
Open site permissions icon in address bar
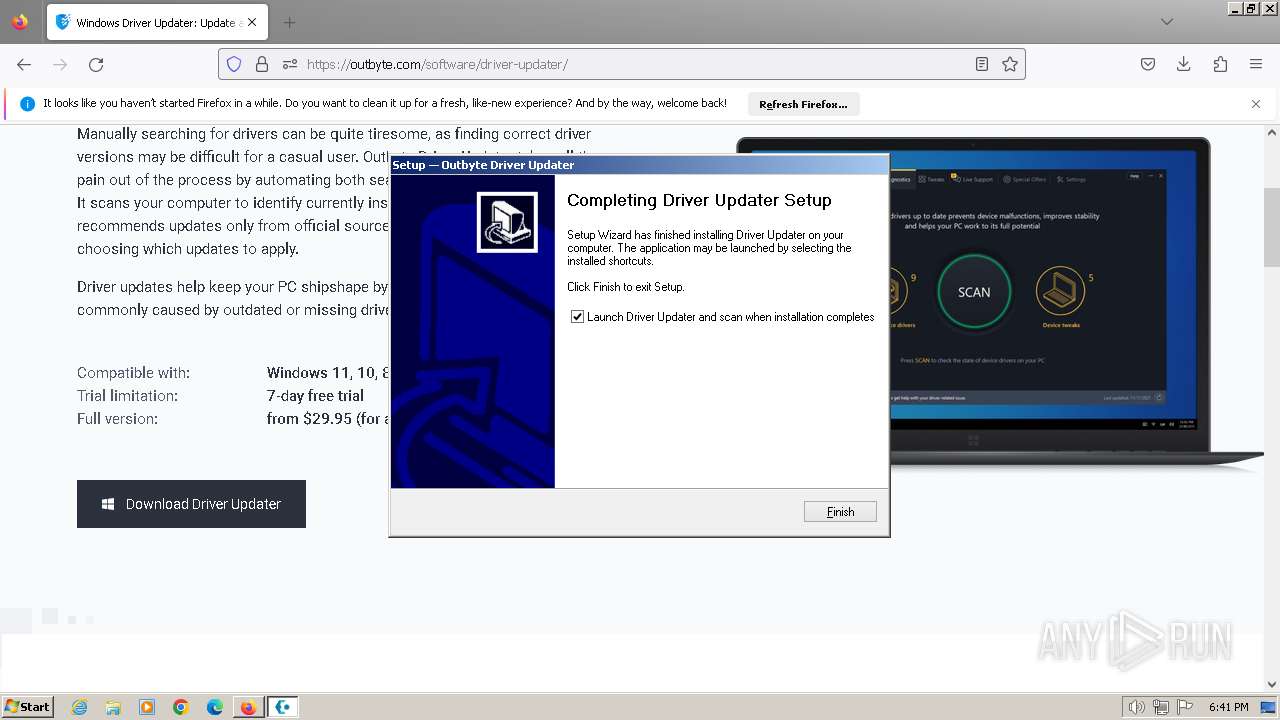coord(290,64)
